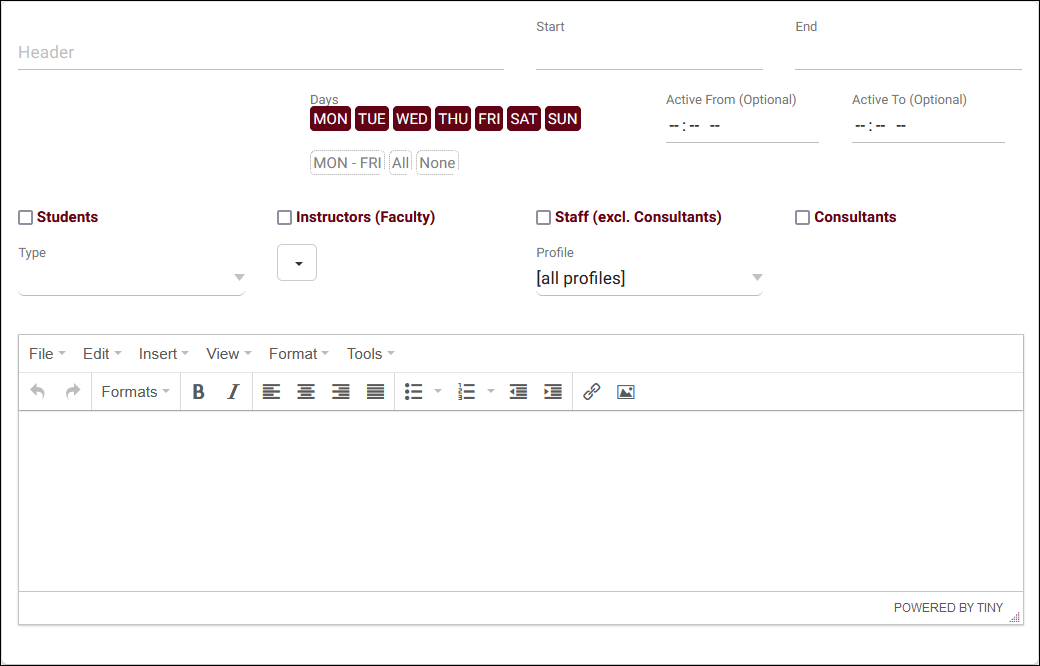Open the Formats dropdown in toolbar
This screenshot has width=1040, height=666.
pos(135,392)
